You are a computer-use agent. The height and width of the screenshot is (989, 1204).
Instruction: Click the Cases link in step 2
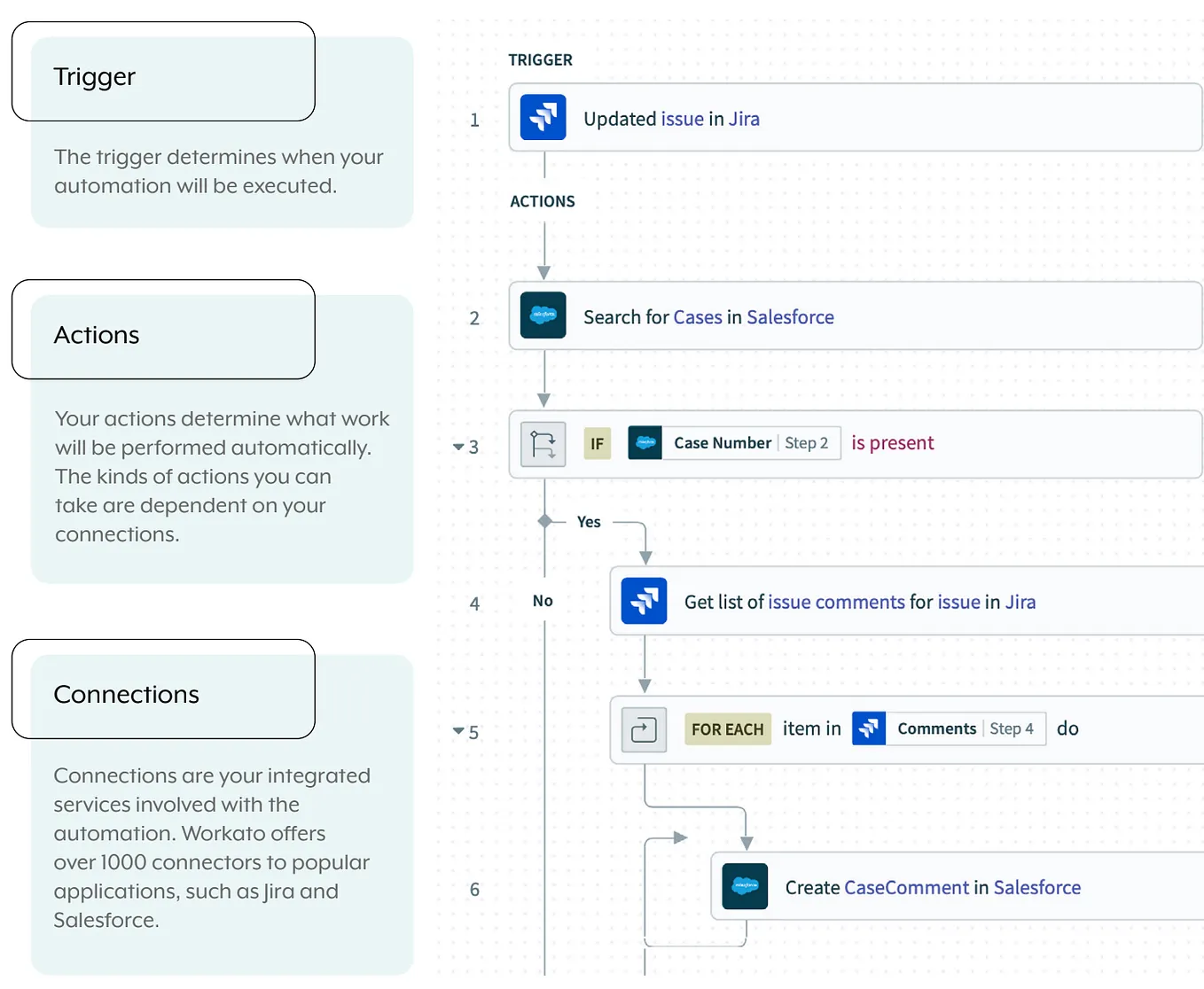click(x=698, y=316)
